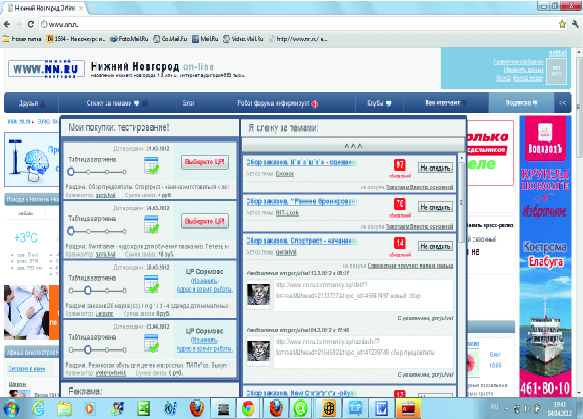This screenshot has width=583, height=419.
Task: Click red 97 updates badge
Action: (x=400, y=165)
